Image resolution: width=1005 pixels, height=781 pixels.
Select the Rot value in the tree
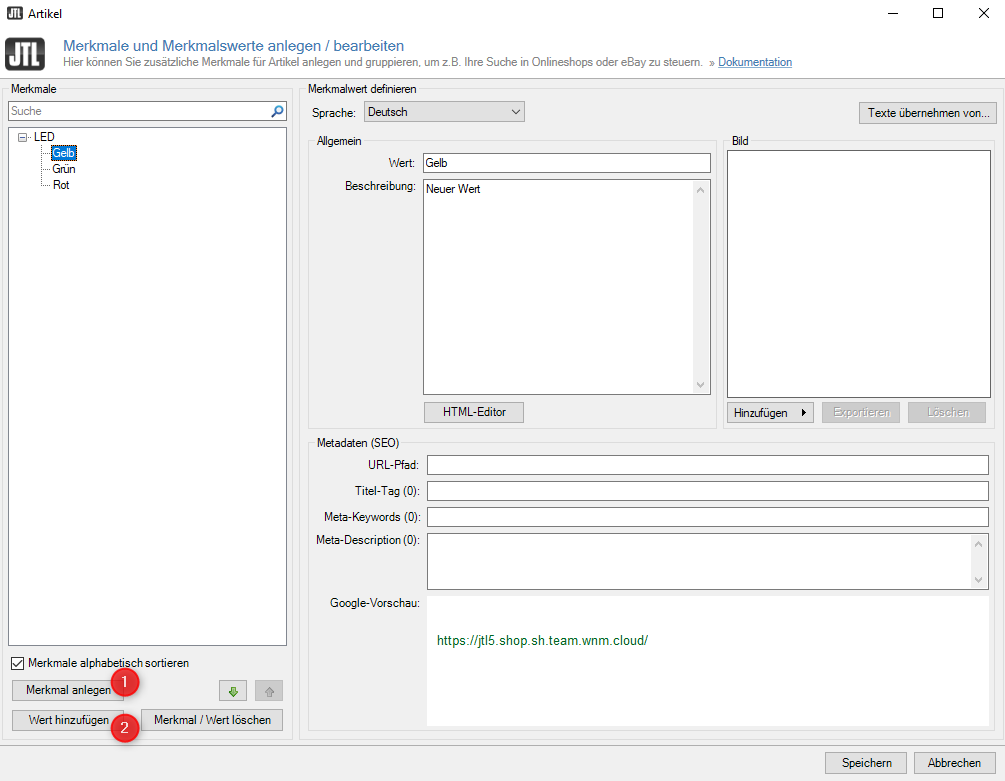click(61, 185)
